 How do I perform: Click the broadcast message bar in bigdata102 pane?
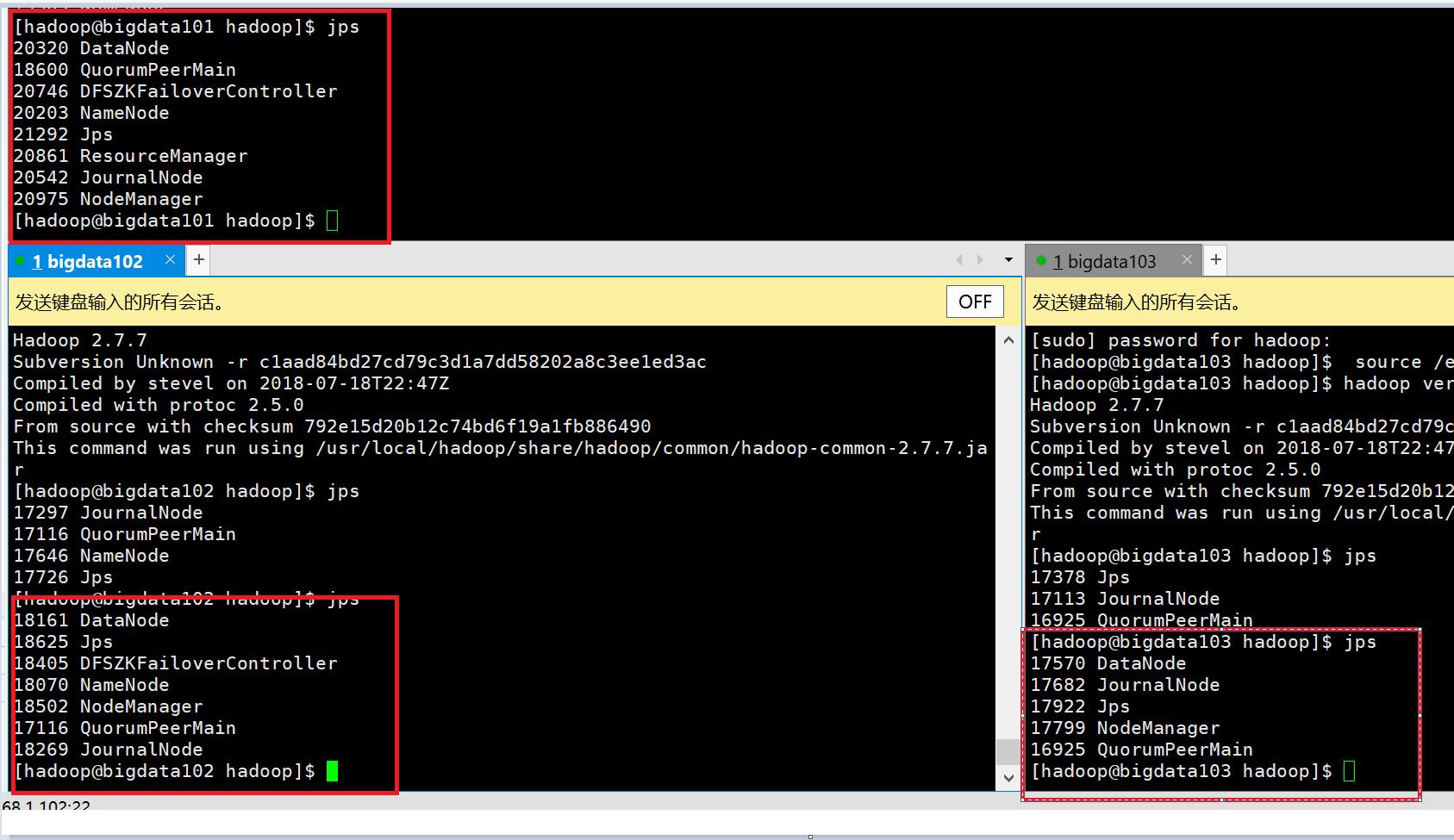[x=515, y=302]
